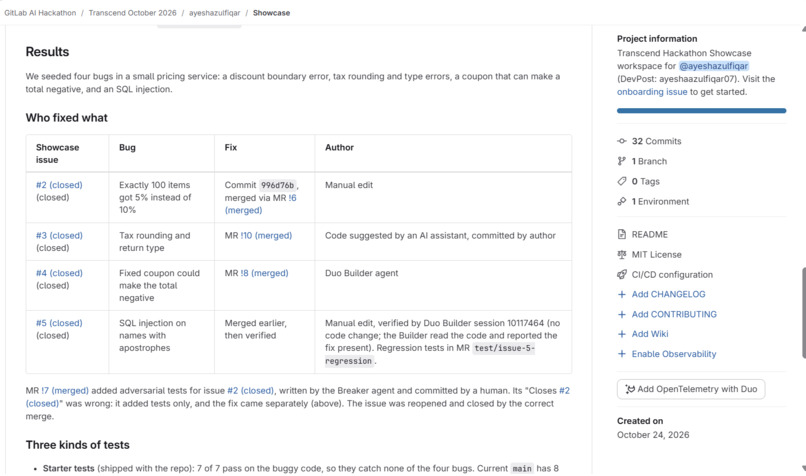
Task: Open issue #3 (closed) in the table
Action: [x=59, y=235]
